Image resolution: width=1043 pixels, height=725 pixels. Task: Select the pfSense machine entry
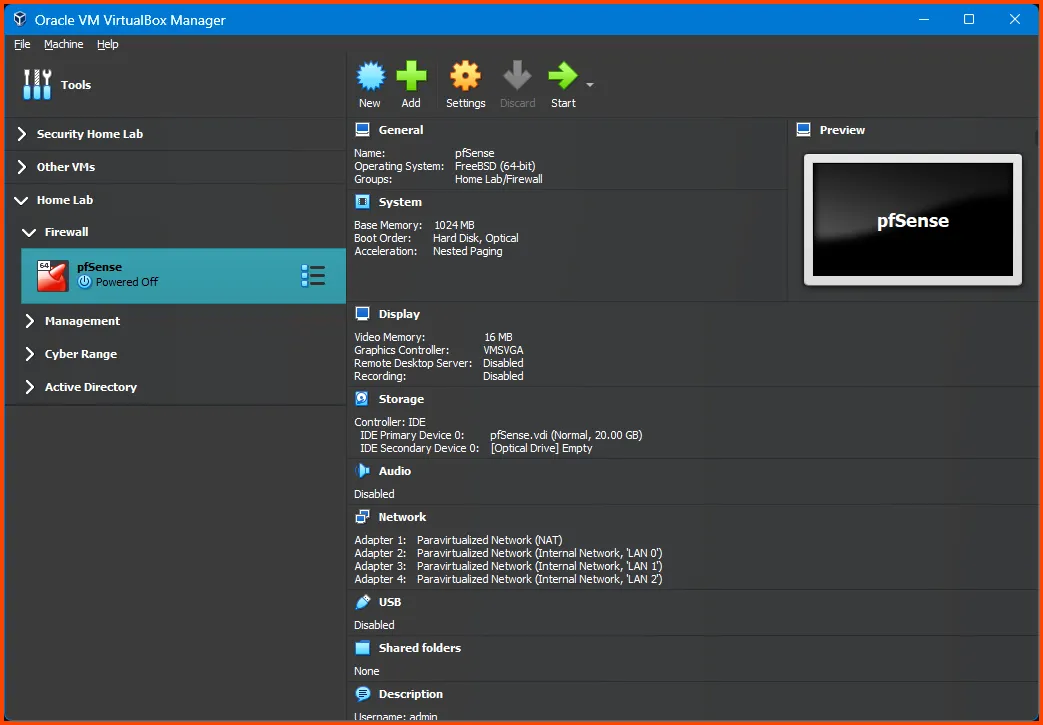point(184,275)
